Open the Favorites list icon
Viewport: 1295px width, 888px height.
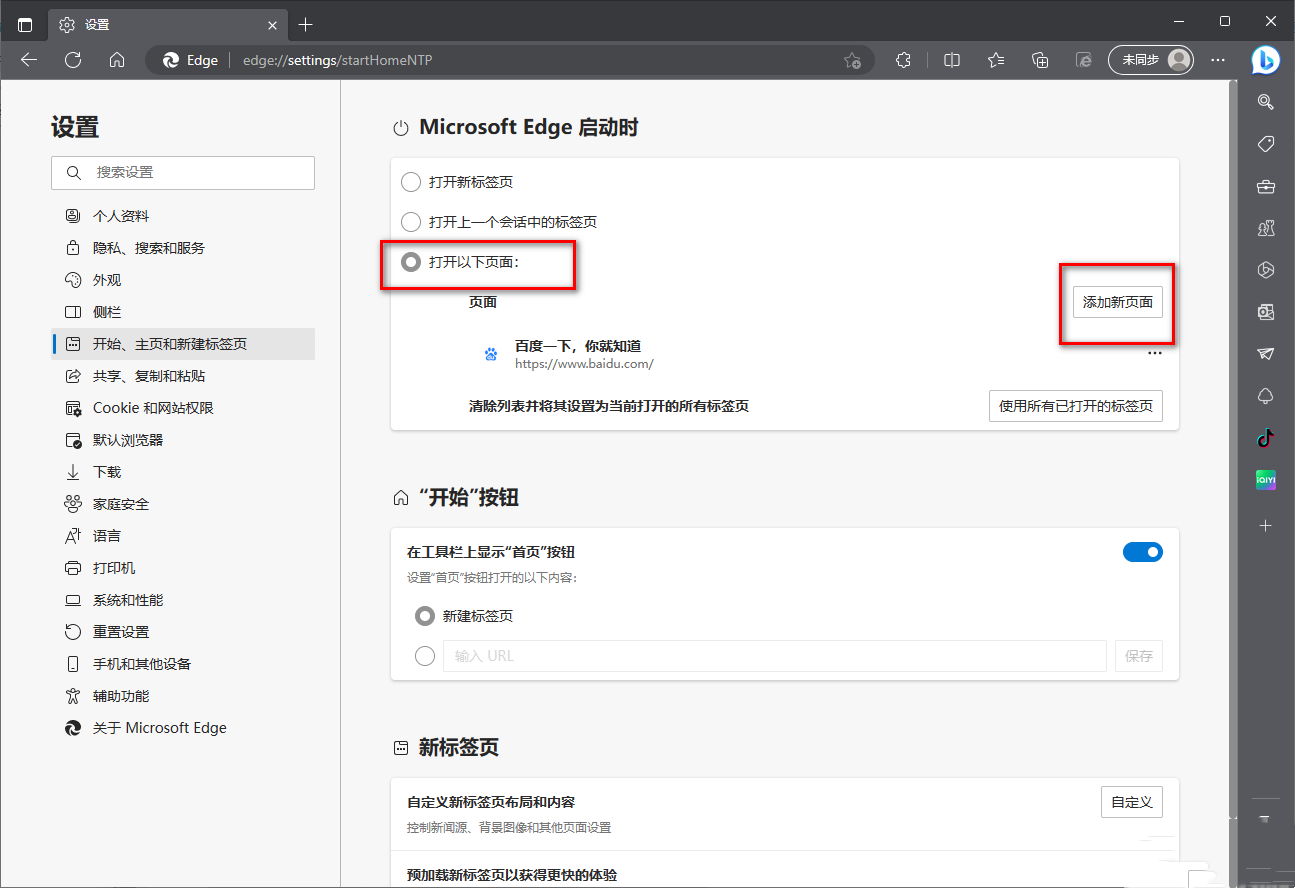point(996,60)
